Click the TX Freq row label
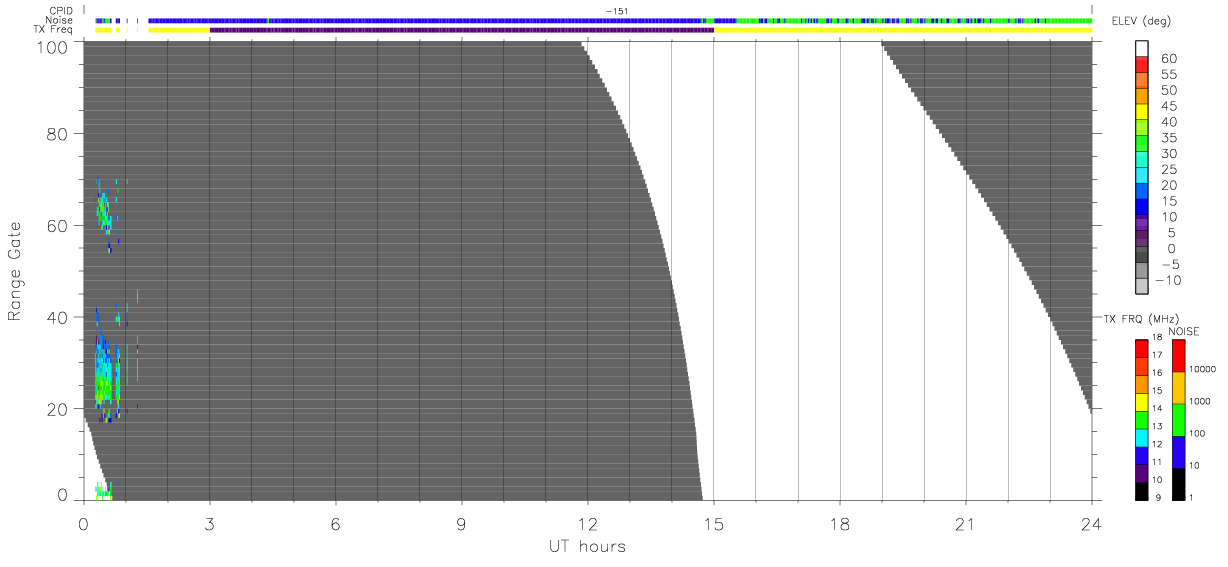The width and height of the screenshot is (1228, 567). (55, 29)
